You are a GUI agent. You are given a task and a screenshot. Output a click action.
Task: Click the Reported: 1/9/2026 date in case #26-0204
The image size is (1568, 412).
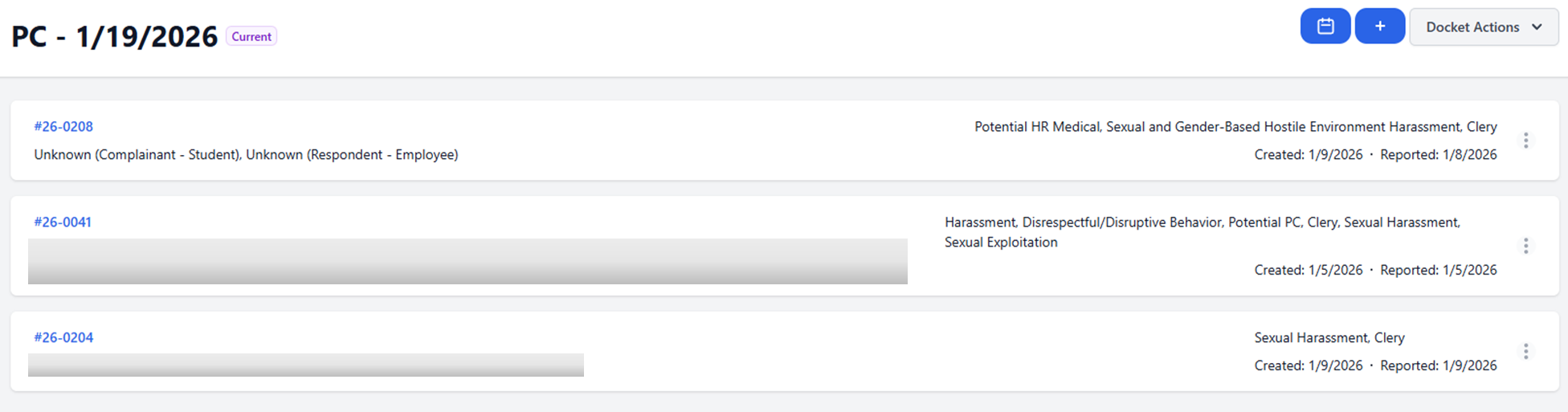1438,365
